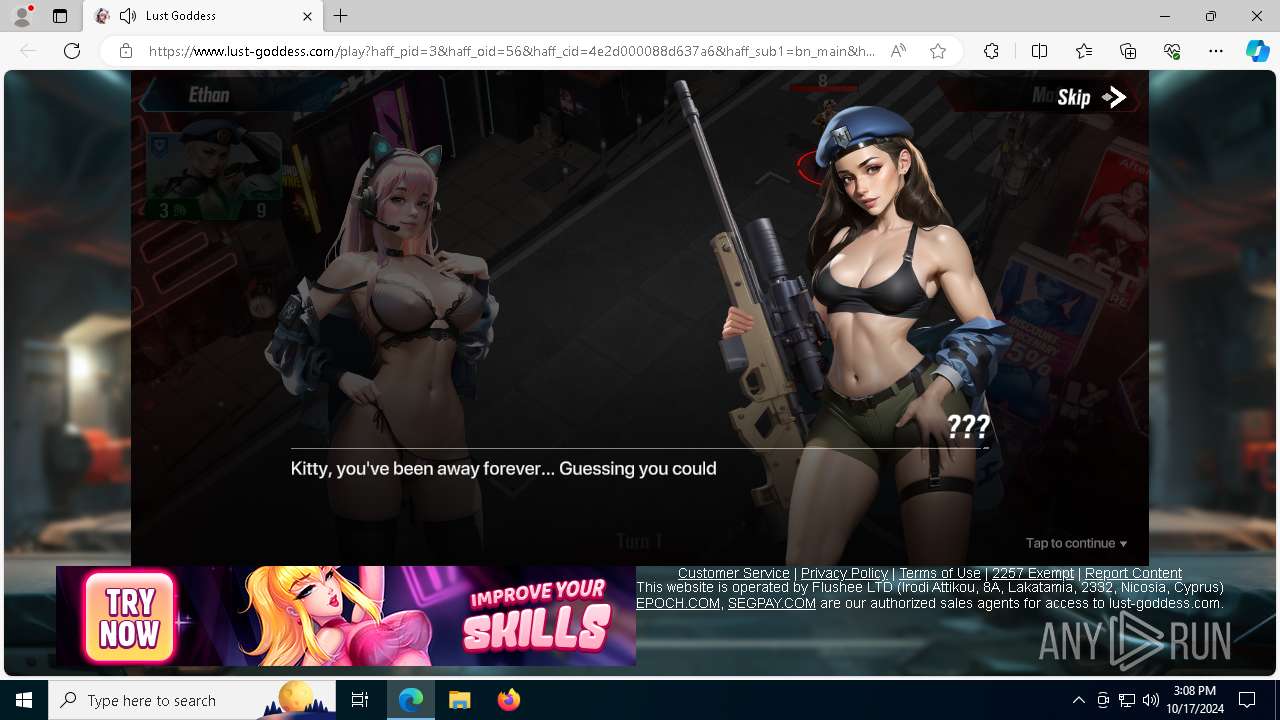Open the 2257 Exempt link
Image resolution: width=1280 pixels, height=720 pixels.
pos(1033,573)
